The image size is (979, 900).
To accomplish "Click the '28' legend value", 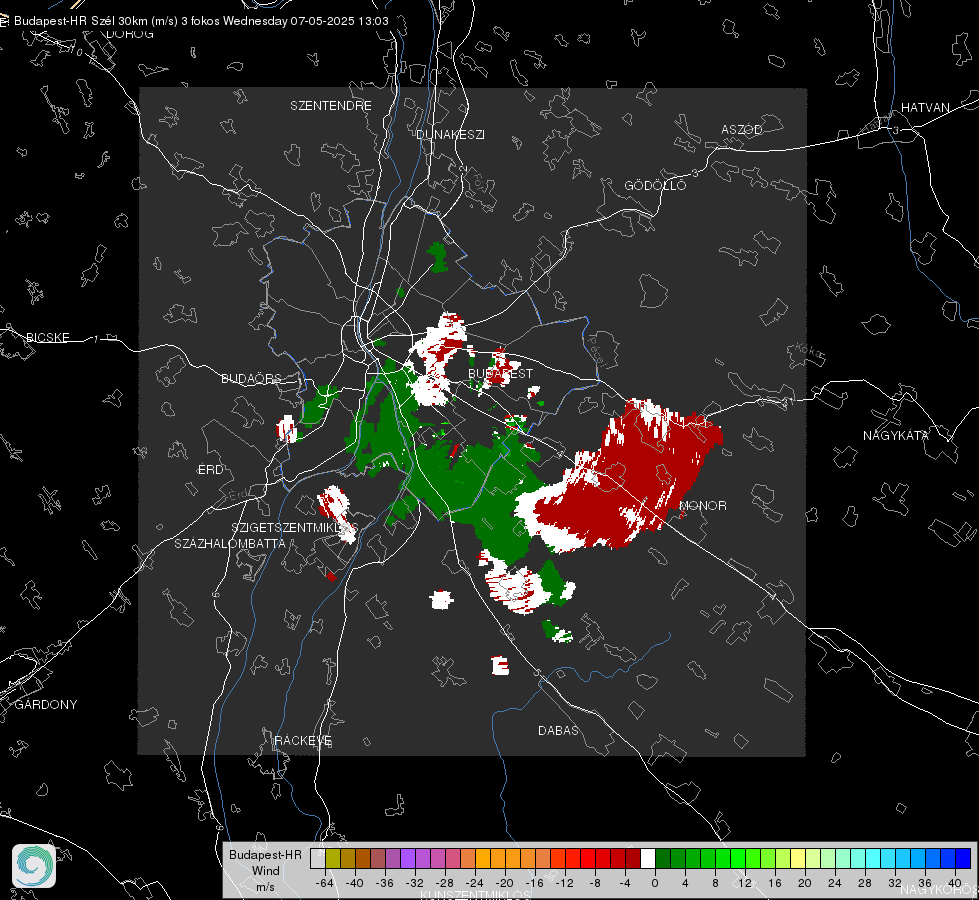I will tap(864, 883).
